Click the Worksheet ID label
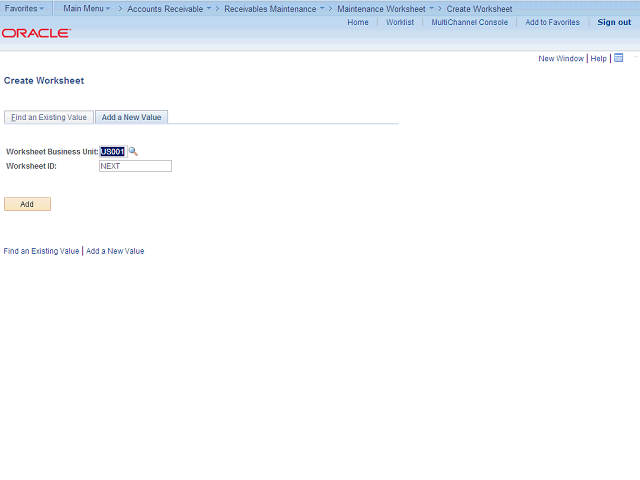640x480 pixels. pyautogui.click(x=31, y=166)
